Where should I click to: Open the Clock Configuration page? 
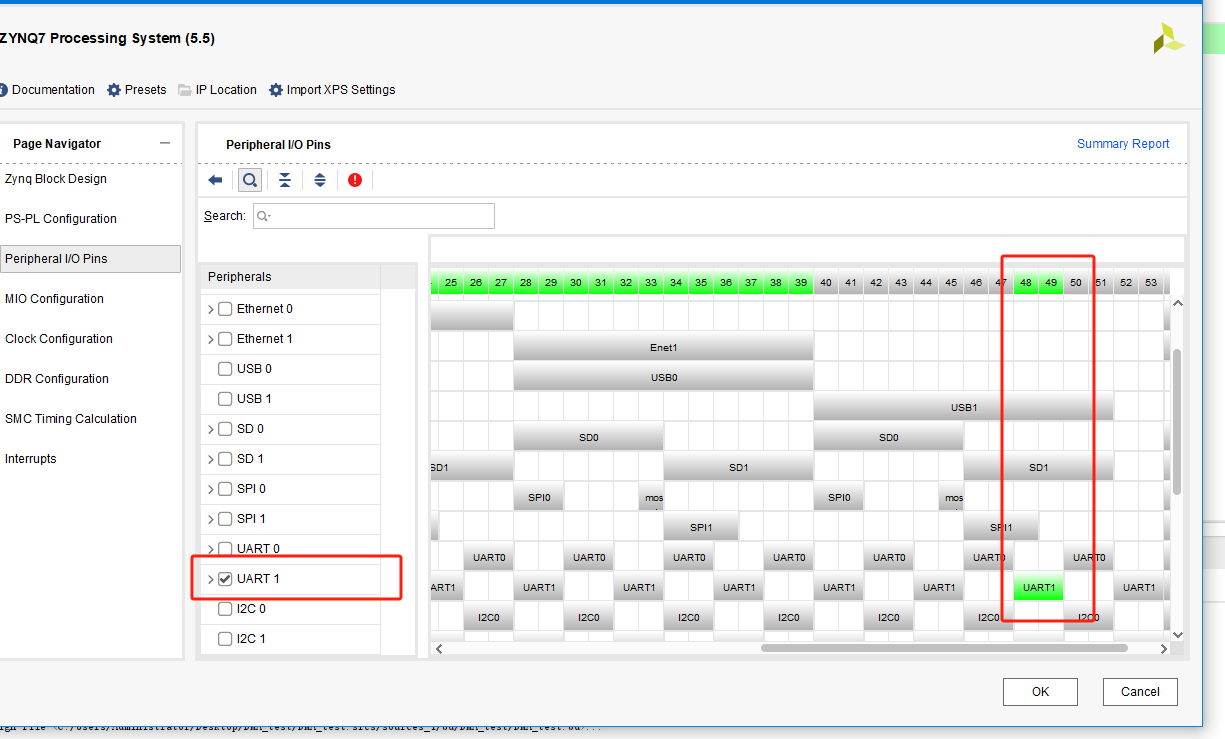[x=58, y=339]
